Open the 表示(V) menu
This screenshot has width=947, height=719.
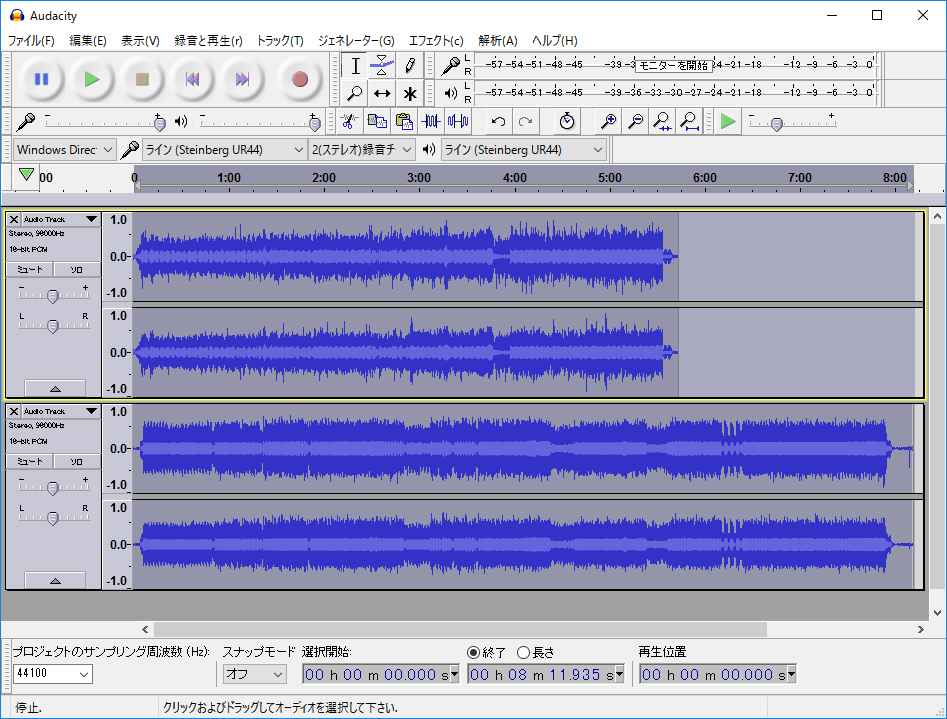[x=140, y=40]
